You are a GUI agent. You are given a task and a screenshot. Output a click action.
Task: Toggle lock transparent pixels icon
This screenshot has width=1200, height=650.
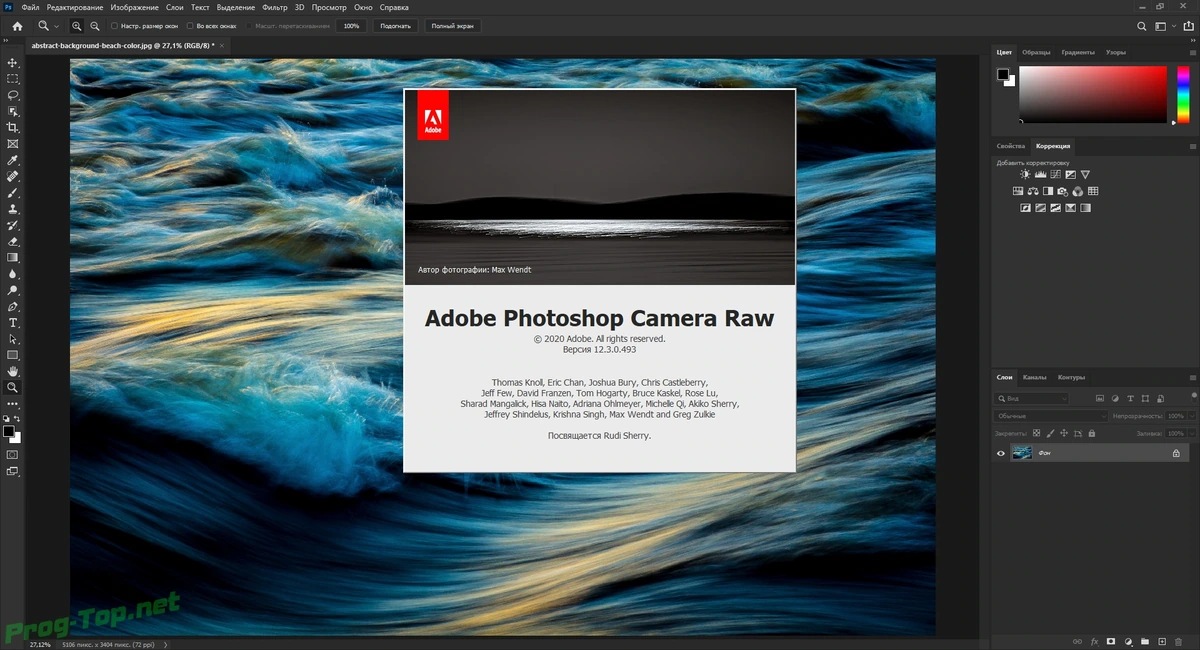click(x=1036, y=434)
